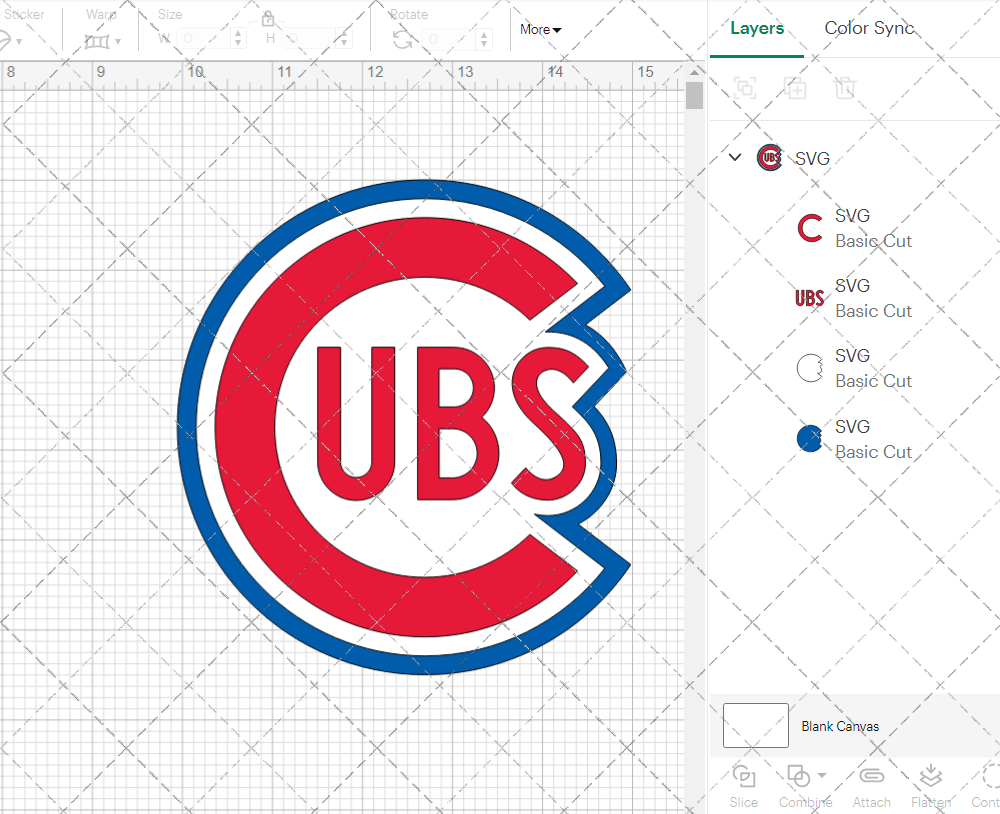
Task: Click the height H input field
Action: (309, 39)
